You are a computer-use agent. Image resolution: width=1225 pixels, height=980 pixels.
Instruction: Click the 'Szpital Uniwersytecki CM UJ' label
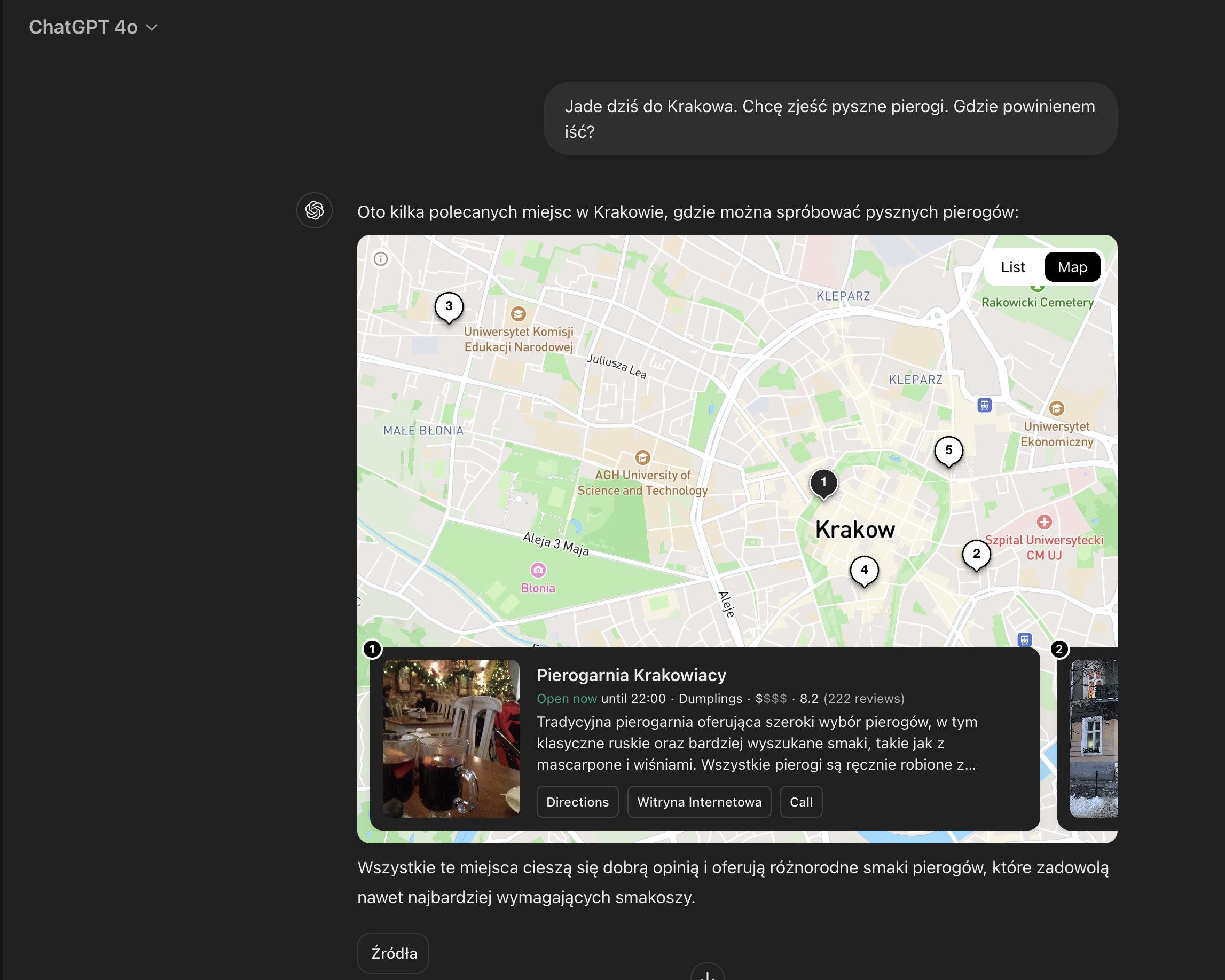tap(1044, 547)
